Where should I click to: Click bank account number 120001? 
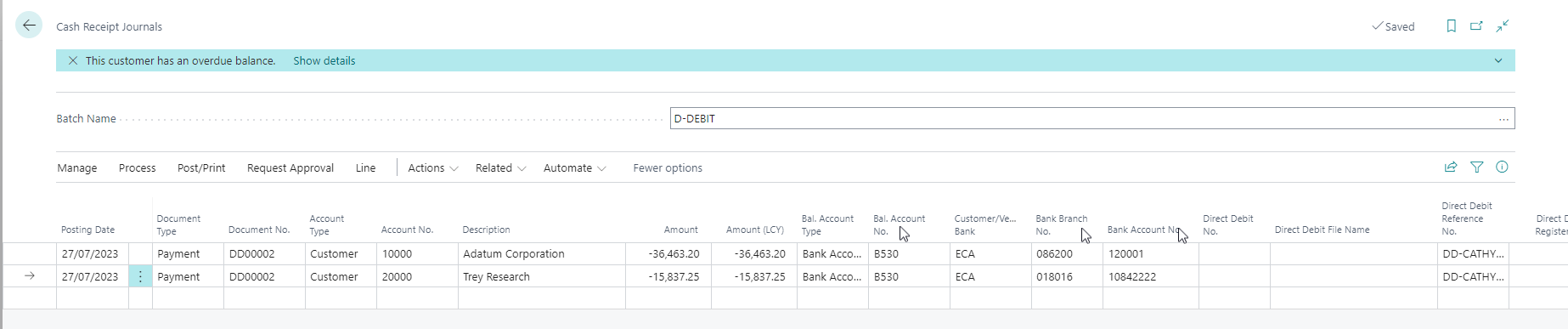(1151, 254)
